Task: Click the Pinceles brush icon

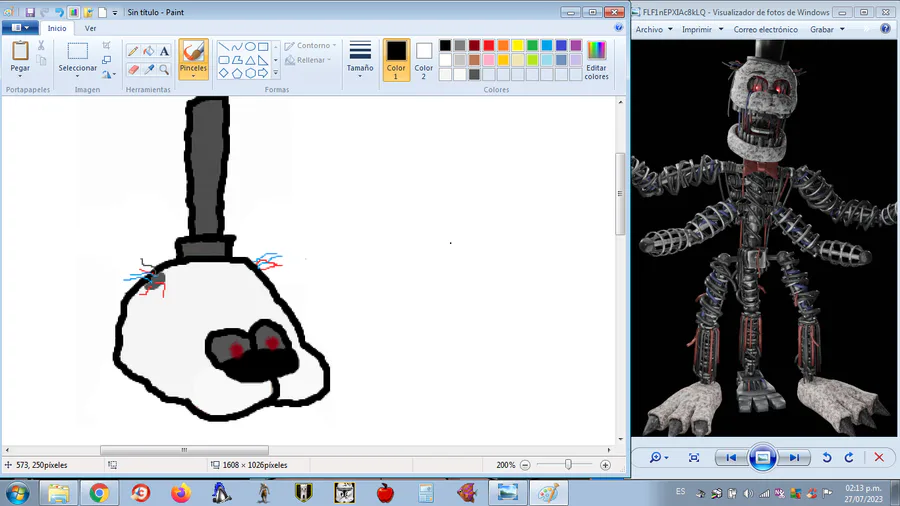Action: 193,52
